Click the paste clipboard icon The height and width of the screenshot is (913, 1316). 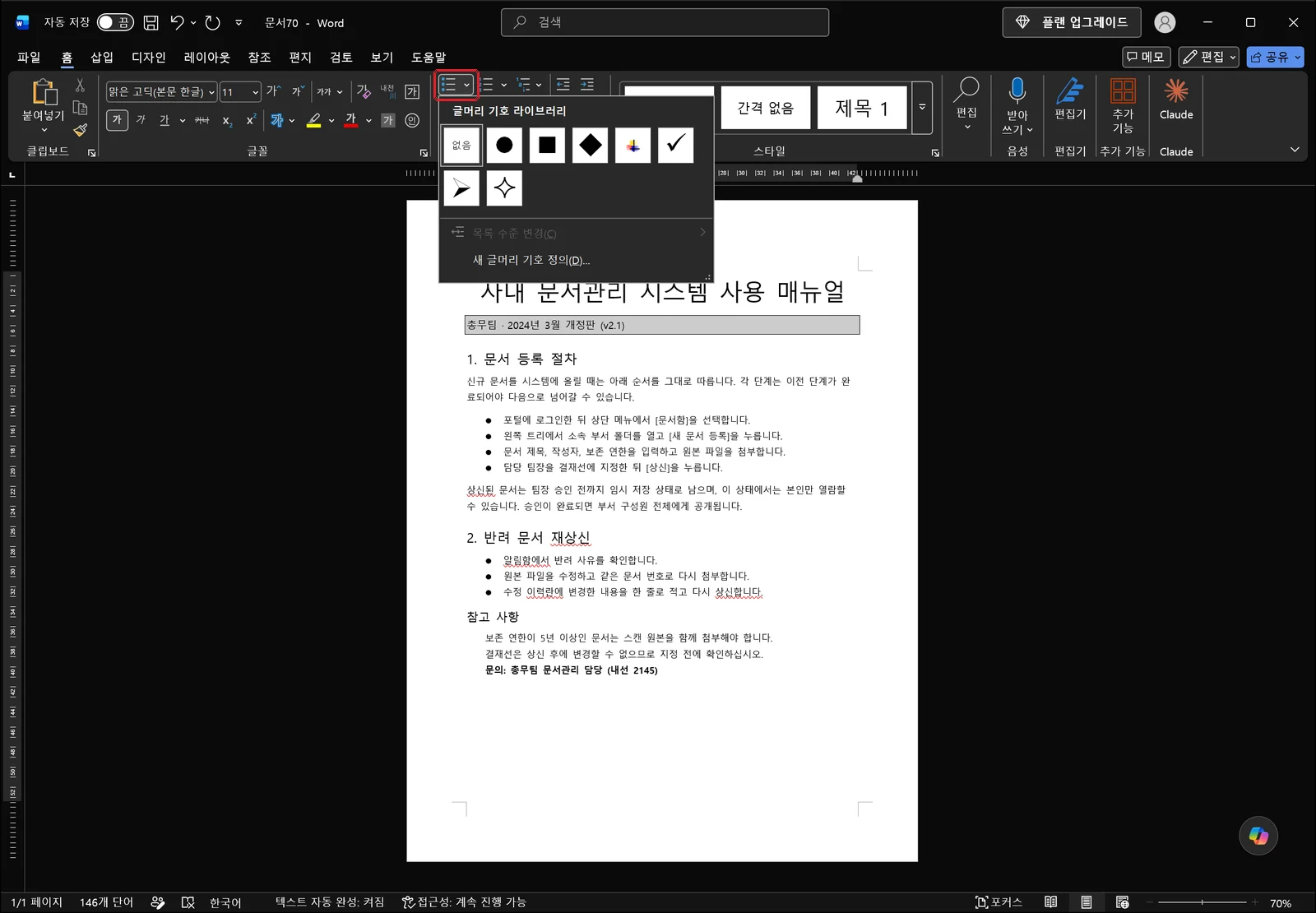click(44, 92)
